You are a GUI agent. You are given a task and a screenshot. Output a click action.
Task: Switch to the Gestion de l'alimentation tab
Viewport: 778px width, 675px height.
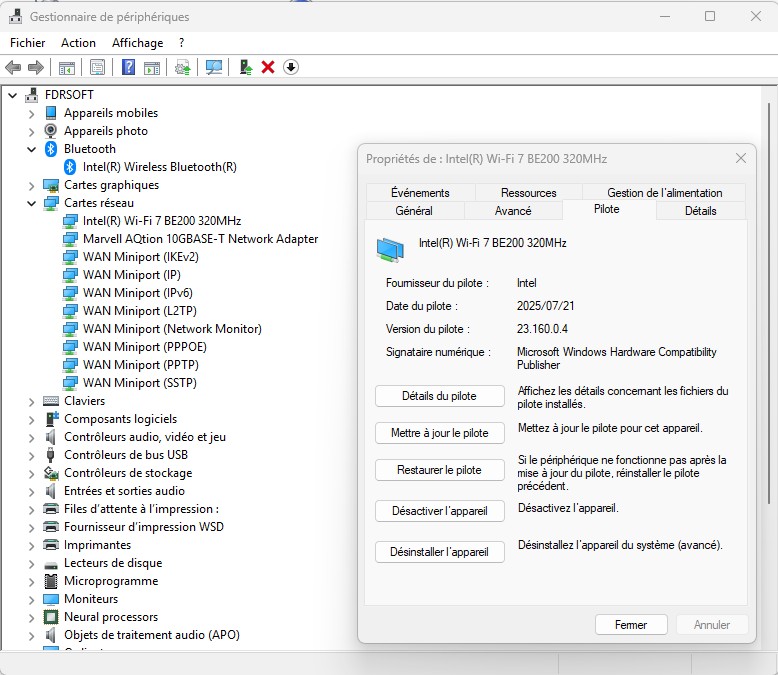664,193
